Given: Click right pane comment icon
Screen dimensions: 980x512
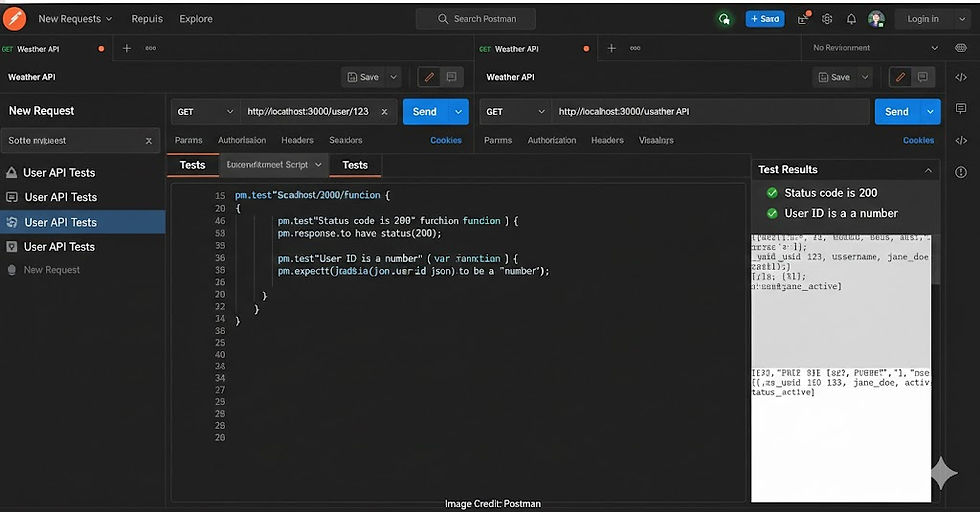Looking at the screenshot, I should tap(922, 77).
